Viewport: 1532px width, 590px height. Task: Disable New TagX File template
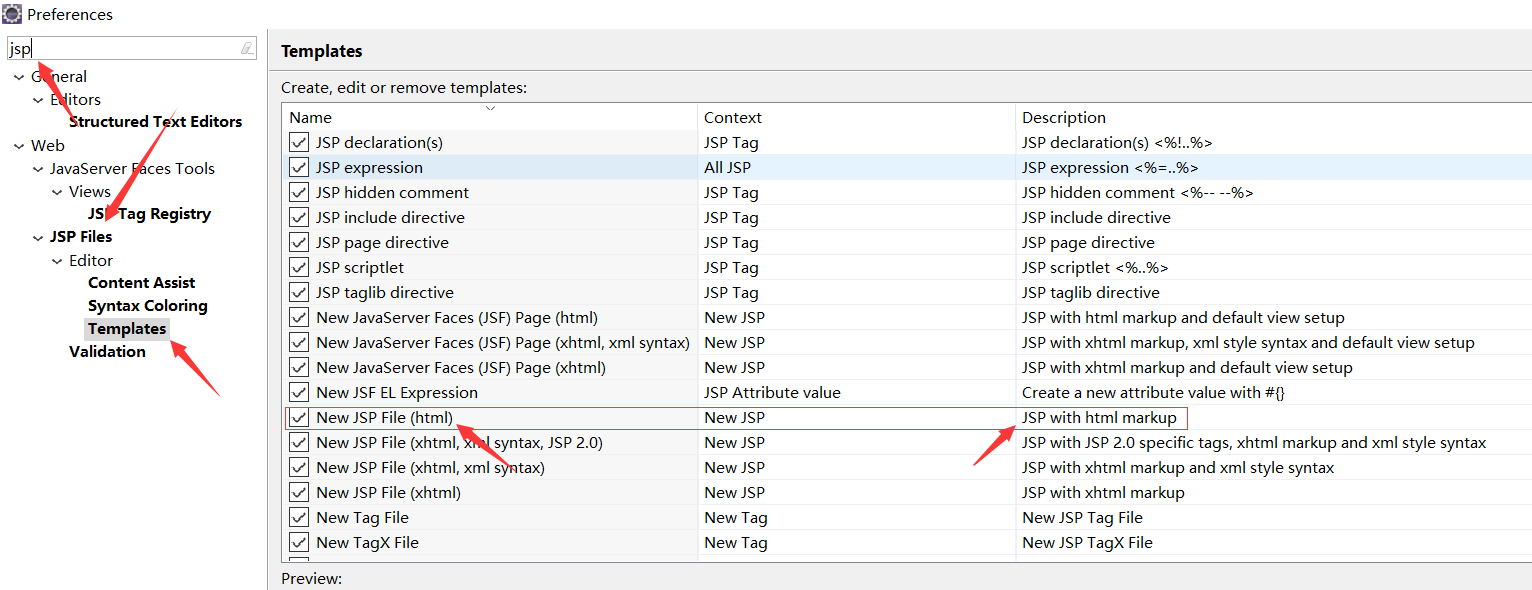[299, 543]
